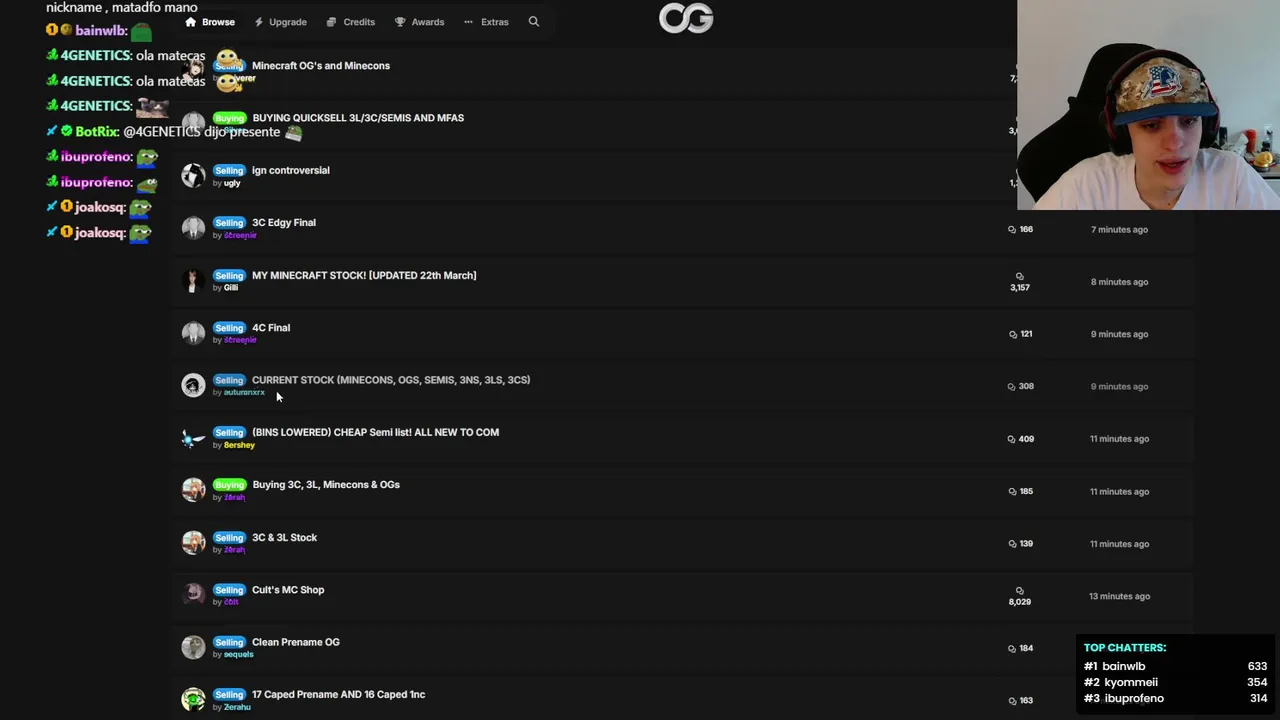This screenshot has height=720, width=1280.
Task: Open thread 'Buying 3C, 3L, Minecons & OGs'
Action: 326,485
